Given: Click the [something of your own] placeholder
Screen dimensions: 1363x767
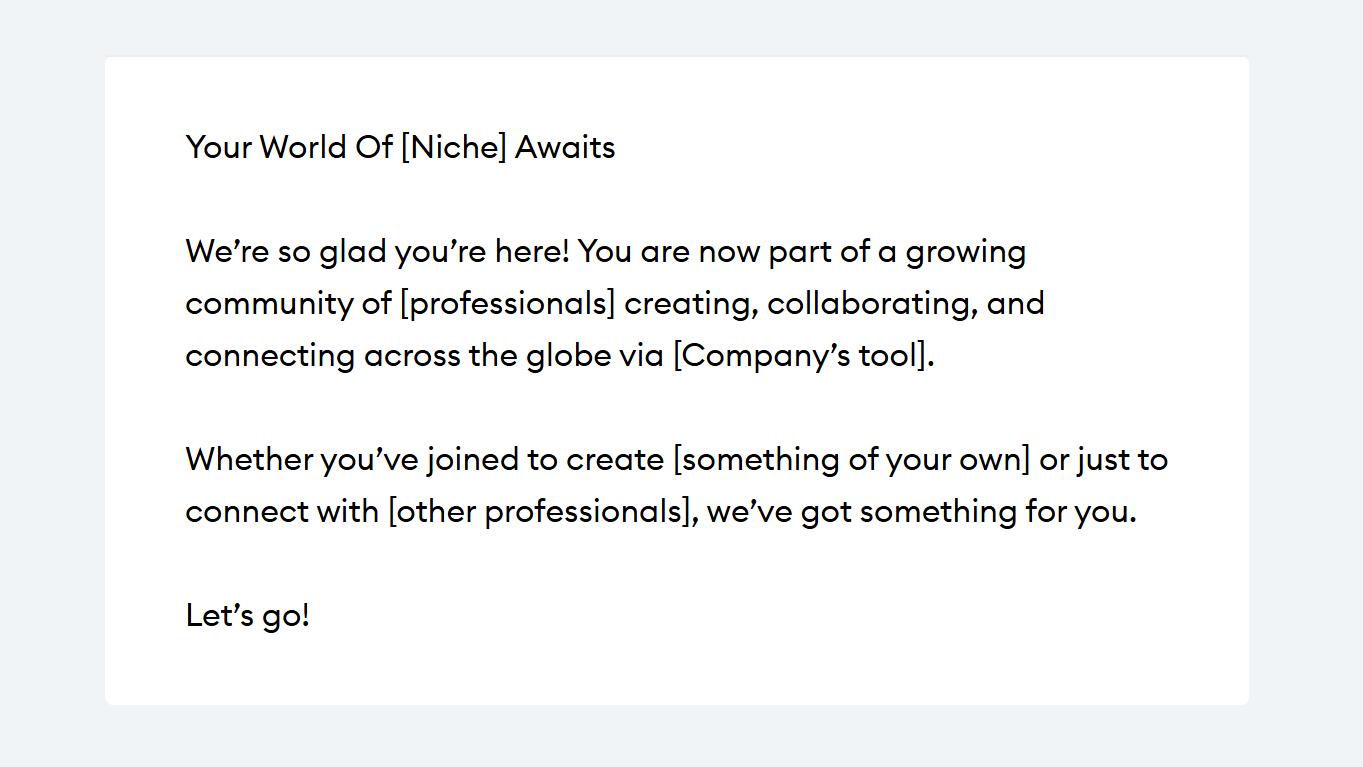Looking at the screenshot, I should pyautogui.click(x=851, y=460).
